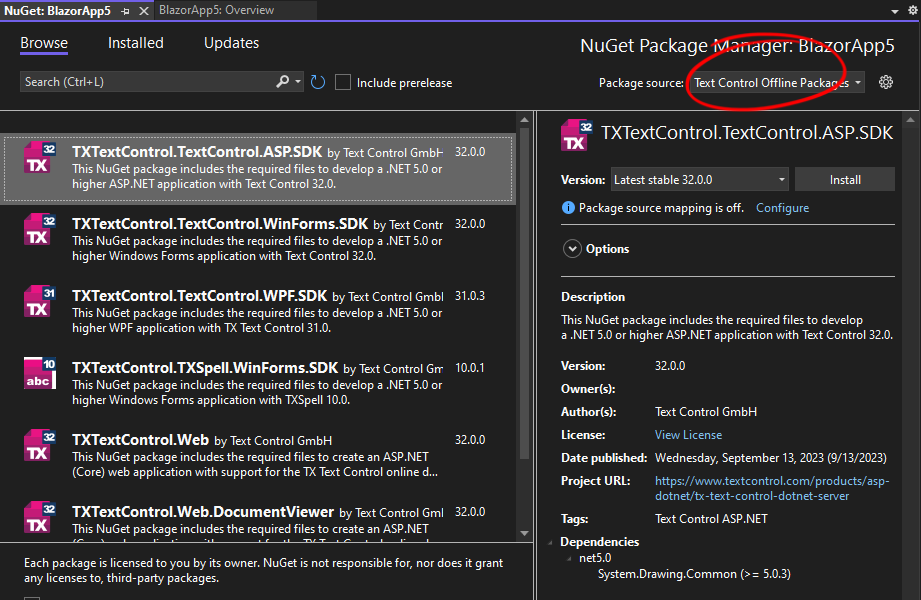The image size is (921, 600).
Task: Toggle Include prerelease checkbox
Action: point(343,82)
